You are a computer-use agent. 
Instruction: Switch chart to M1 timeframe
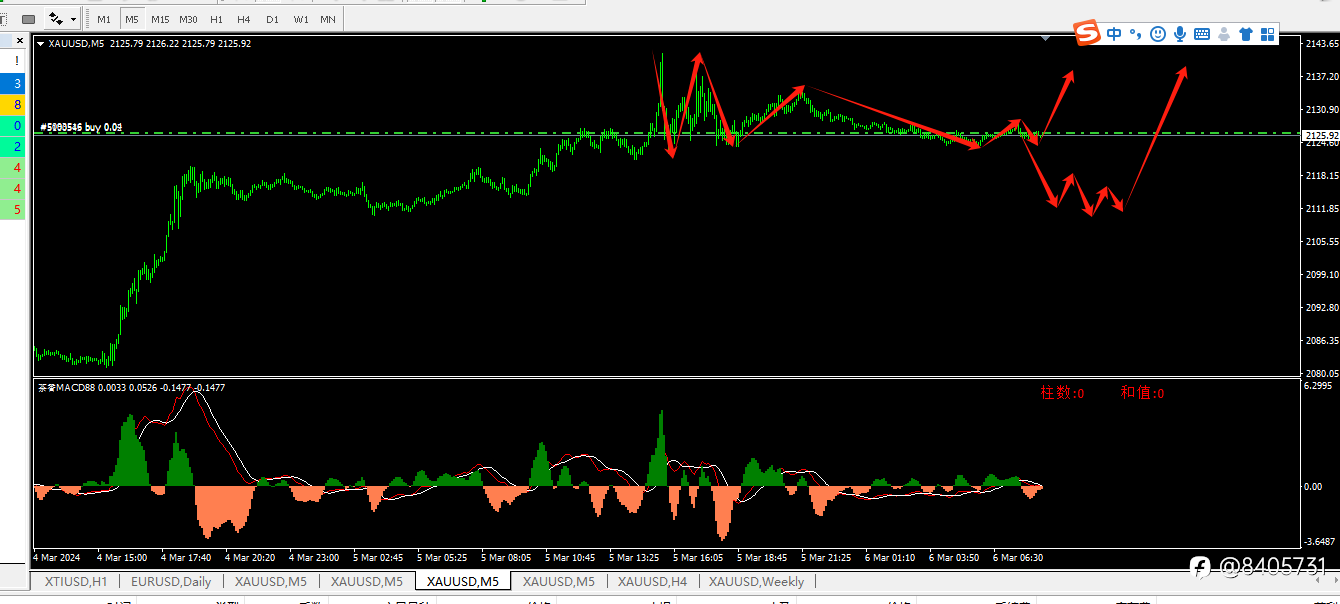pos(104,19)
